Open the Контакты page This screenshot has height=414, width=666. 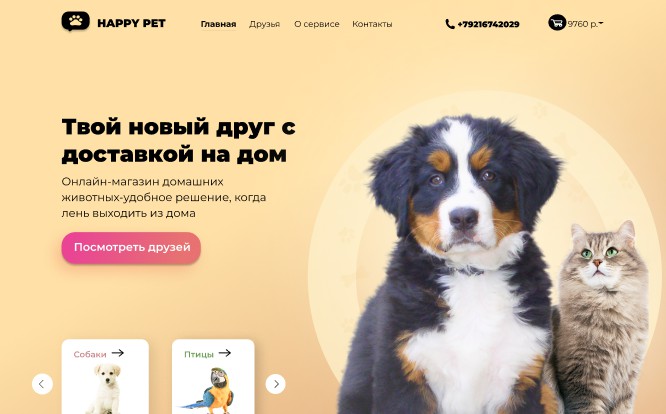click(x=372, y=24)
